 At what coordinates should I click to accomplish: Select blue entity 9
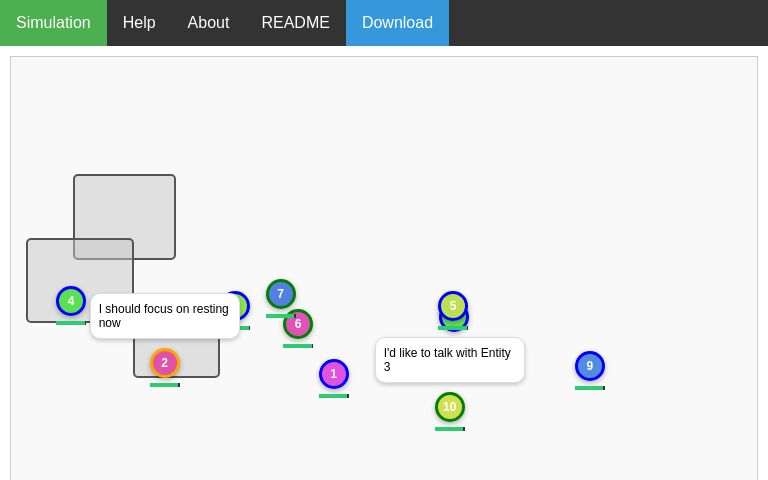tap(590, 366)
